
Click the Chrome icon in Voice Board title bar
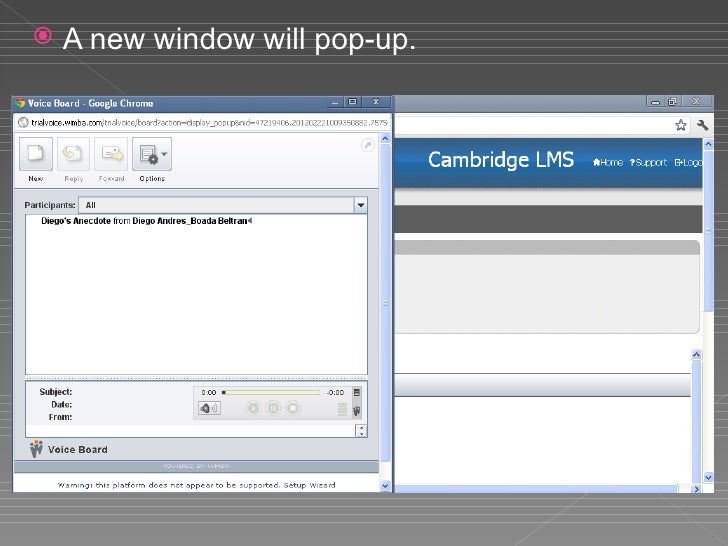[x=20, y=103]
